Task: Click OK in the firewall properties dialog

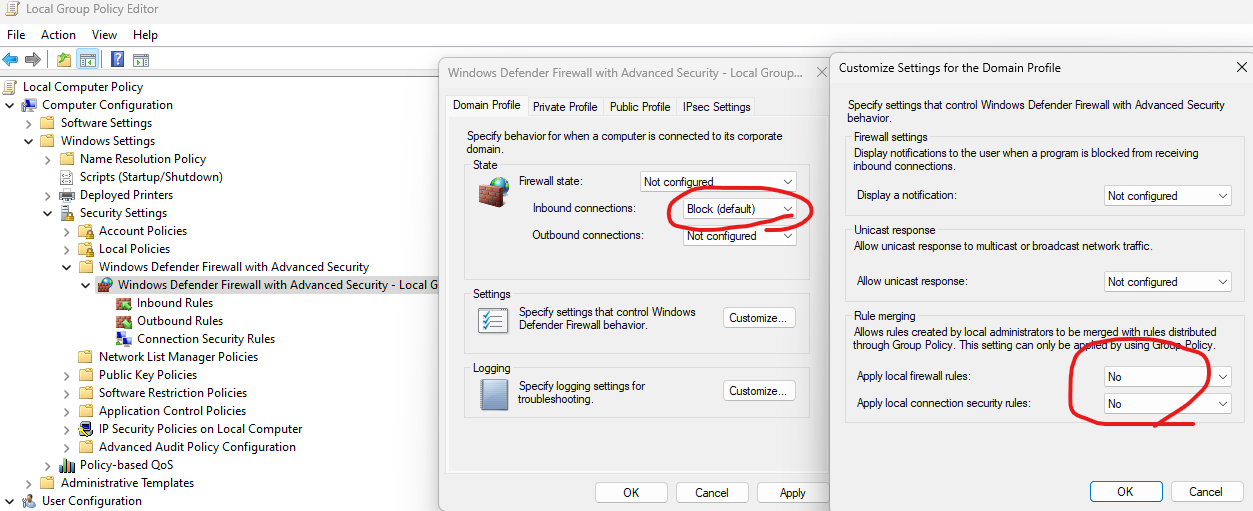Action: coord(631,492)
